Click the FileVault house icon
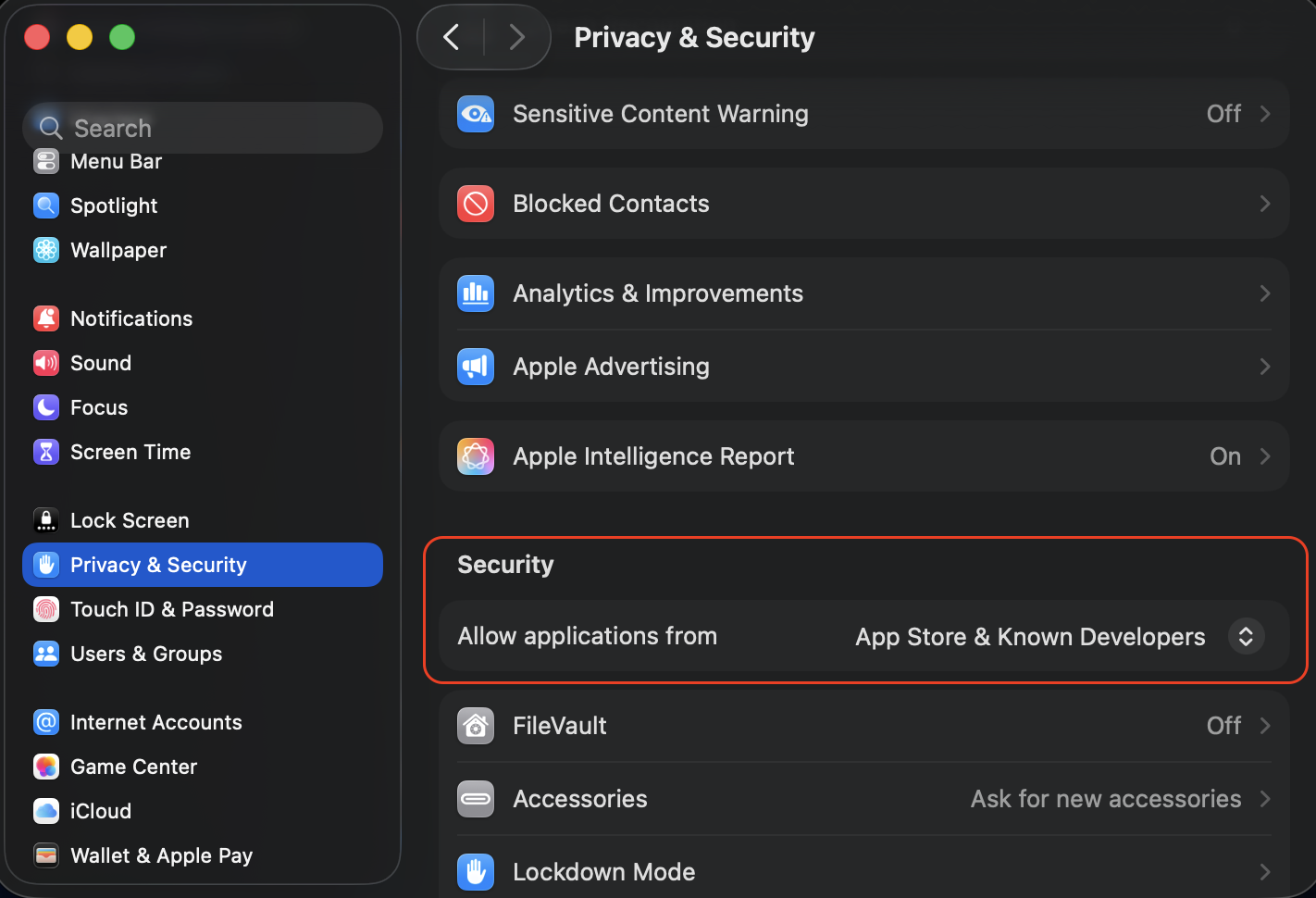The height and width of the screenshot is (898, 1316). (x=476, y=726)
